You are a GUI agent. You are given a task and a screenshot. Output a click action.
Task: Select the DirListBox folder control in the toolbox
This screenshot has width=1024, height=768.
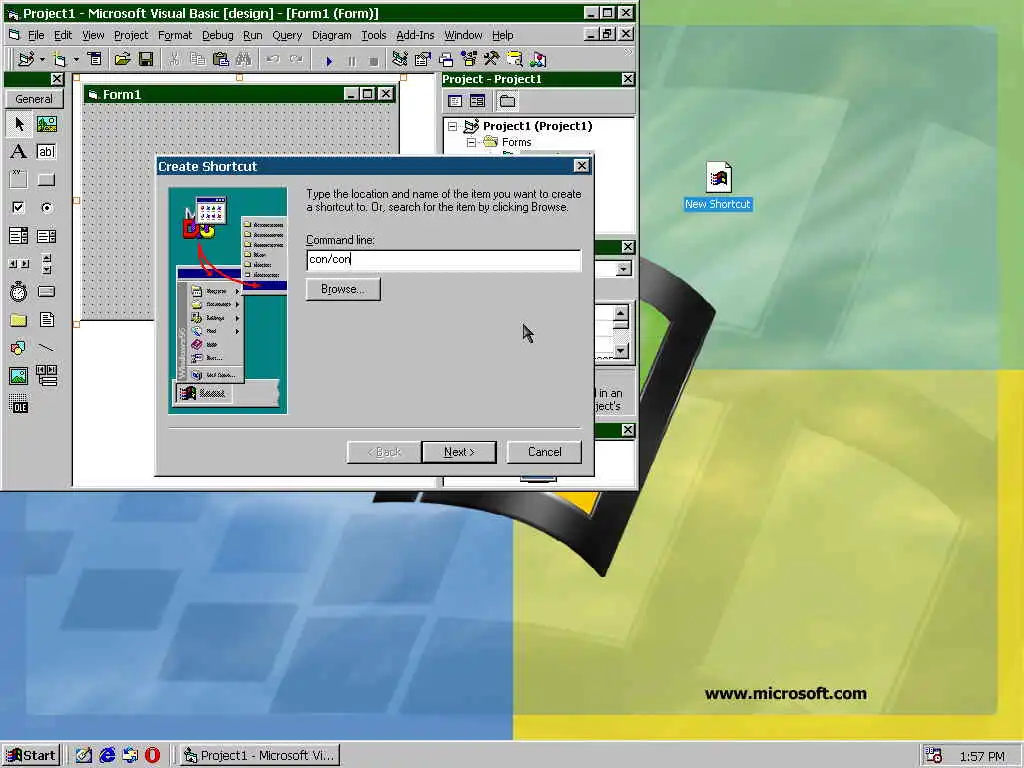(19, 319)
